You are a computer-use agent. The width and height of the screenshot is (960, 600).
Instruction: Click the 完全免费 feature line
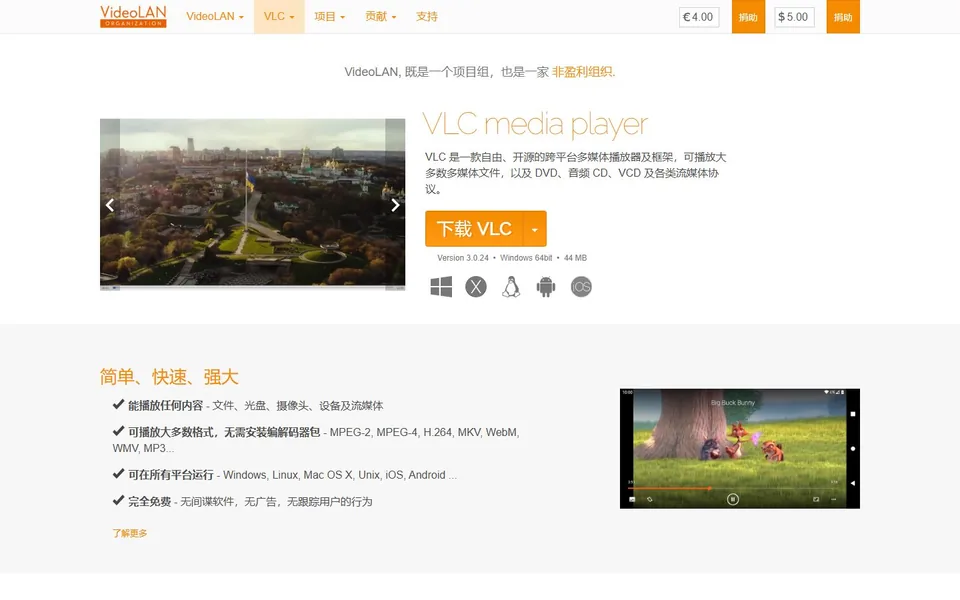(242, 501)
